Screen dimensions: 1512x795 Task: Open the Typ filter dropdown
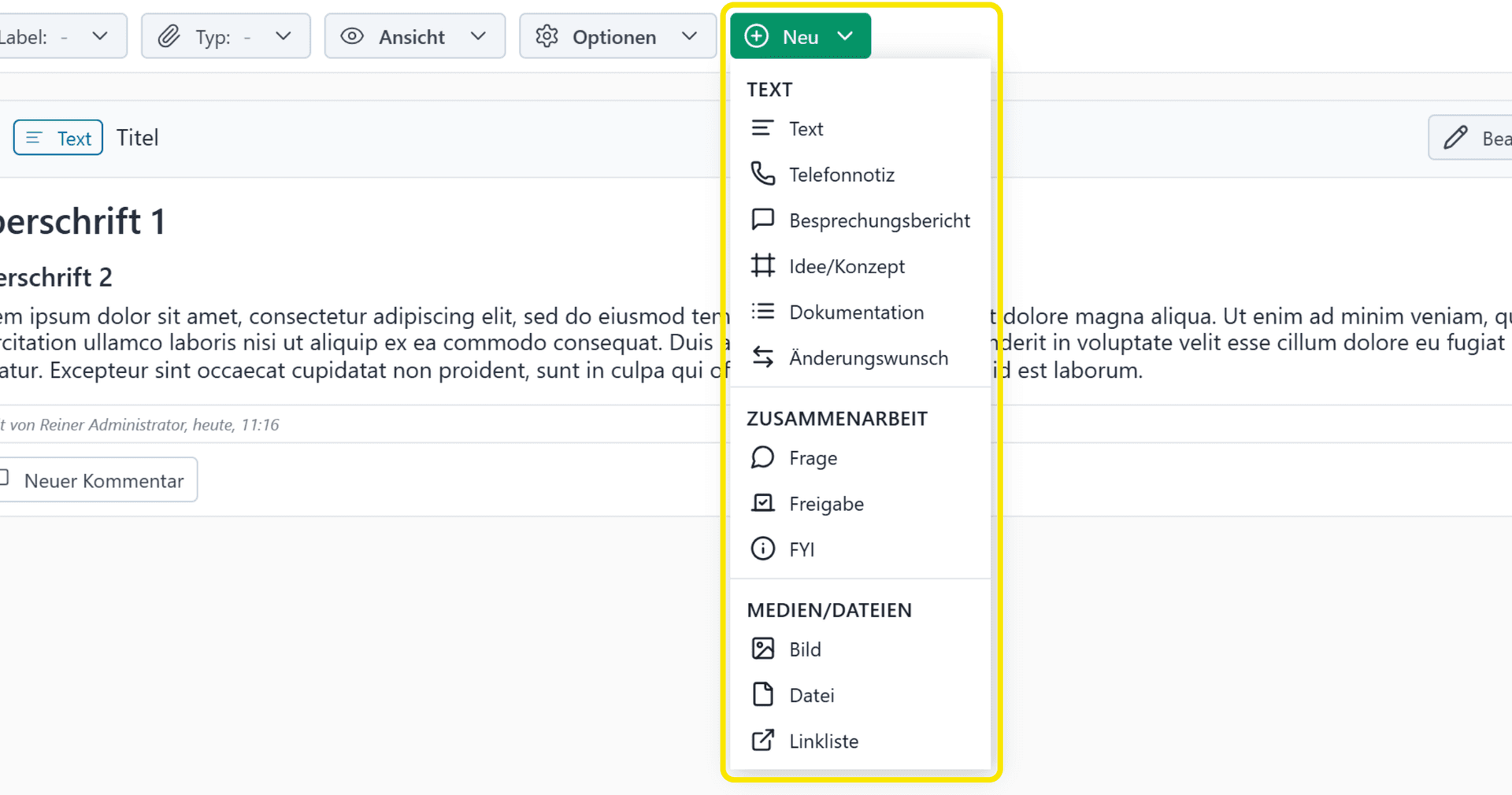point(225,36)
